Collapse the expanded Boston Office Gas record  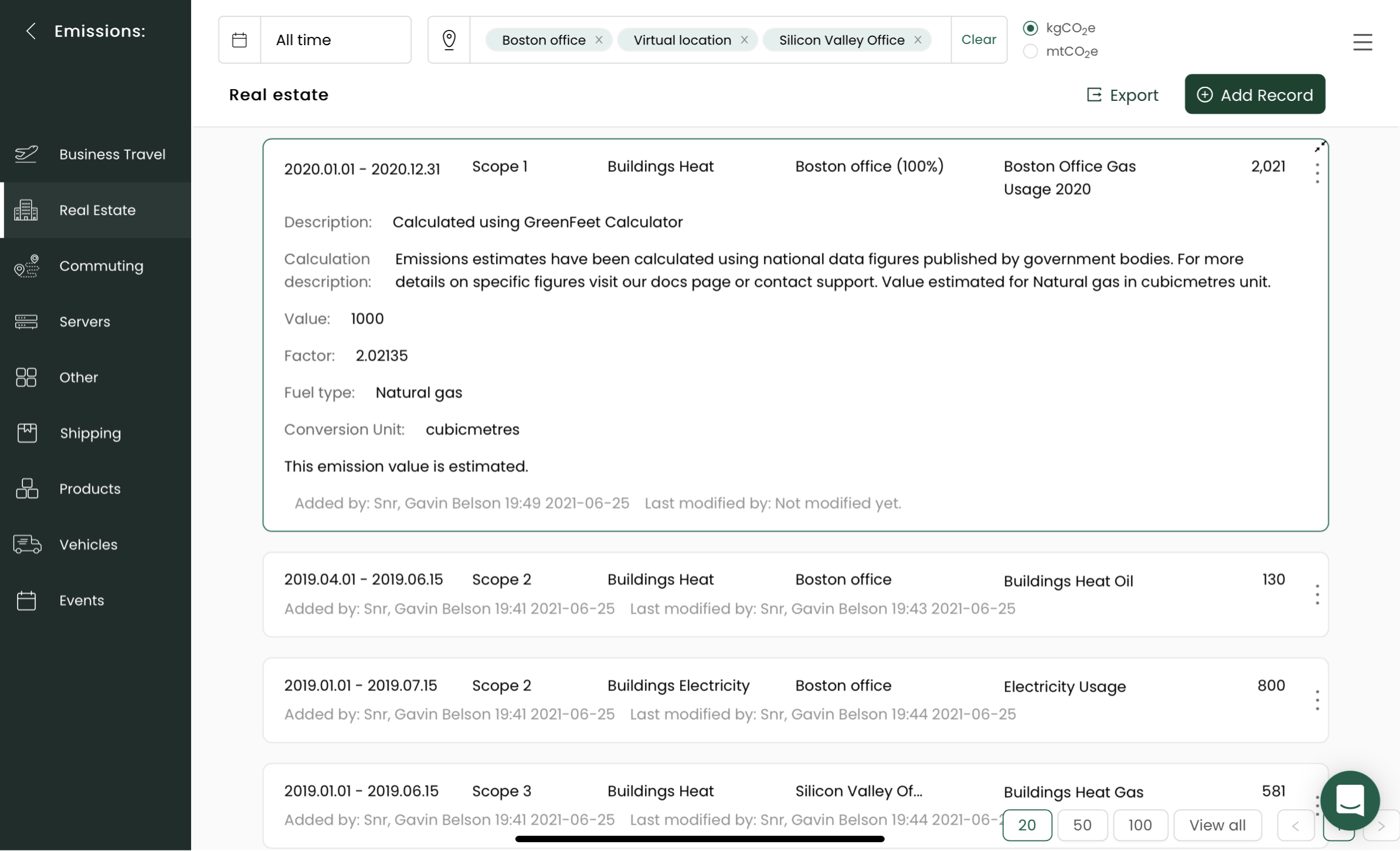pyautogui.click(x=1320, y=147)
